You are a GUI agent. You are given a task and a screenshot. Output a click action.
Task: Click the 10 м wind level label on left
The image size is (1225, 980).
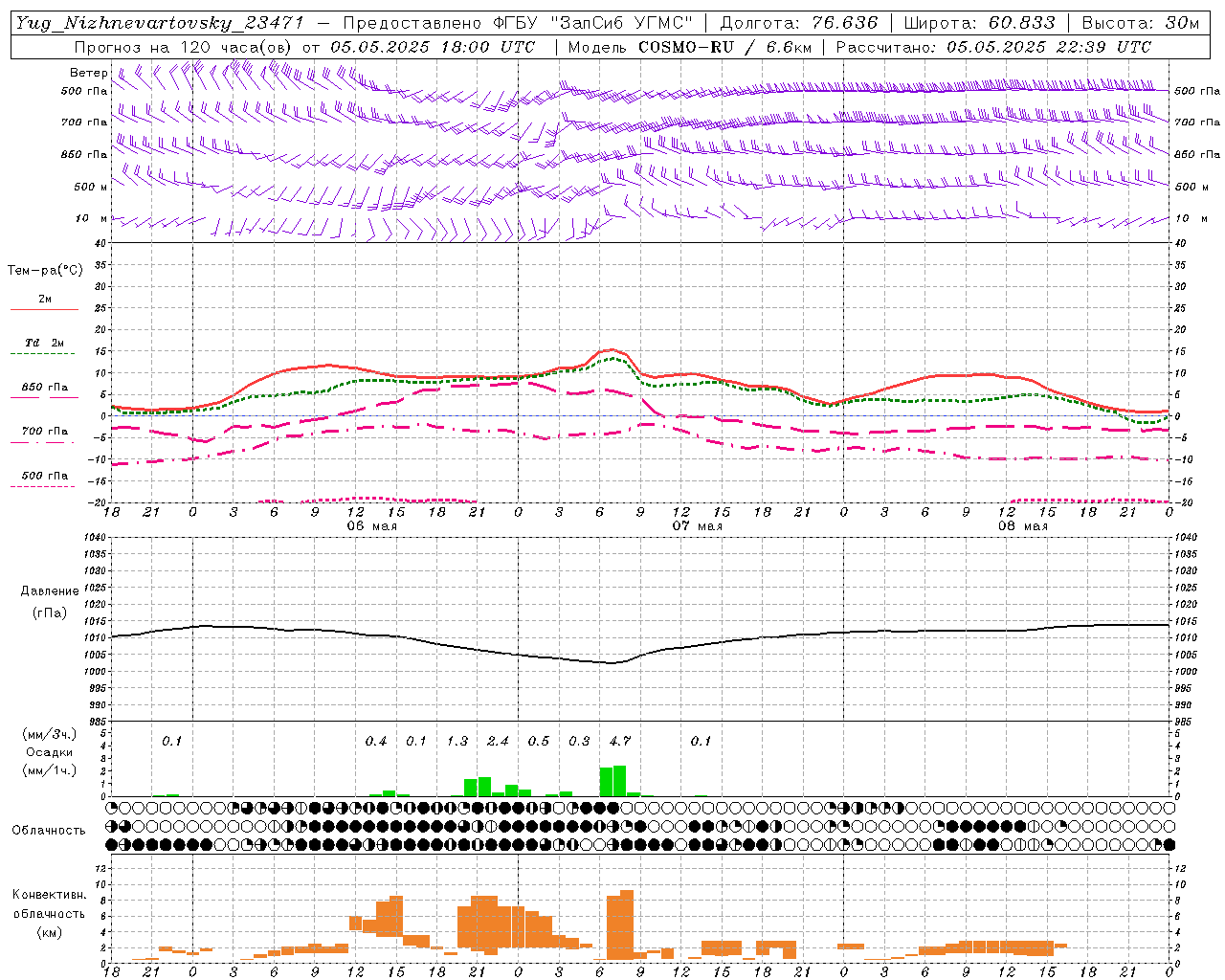pos(91,219)
